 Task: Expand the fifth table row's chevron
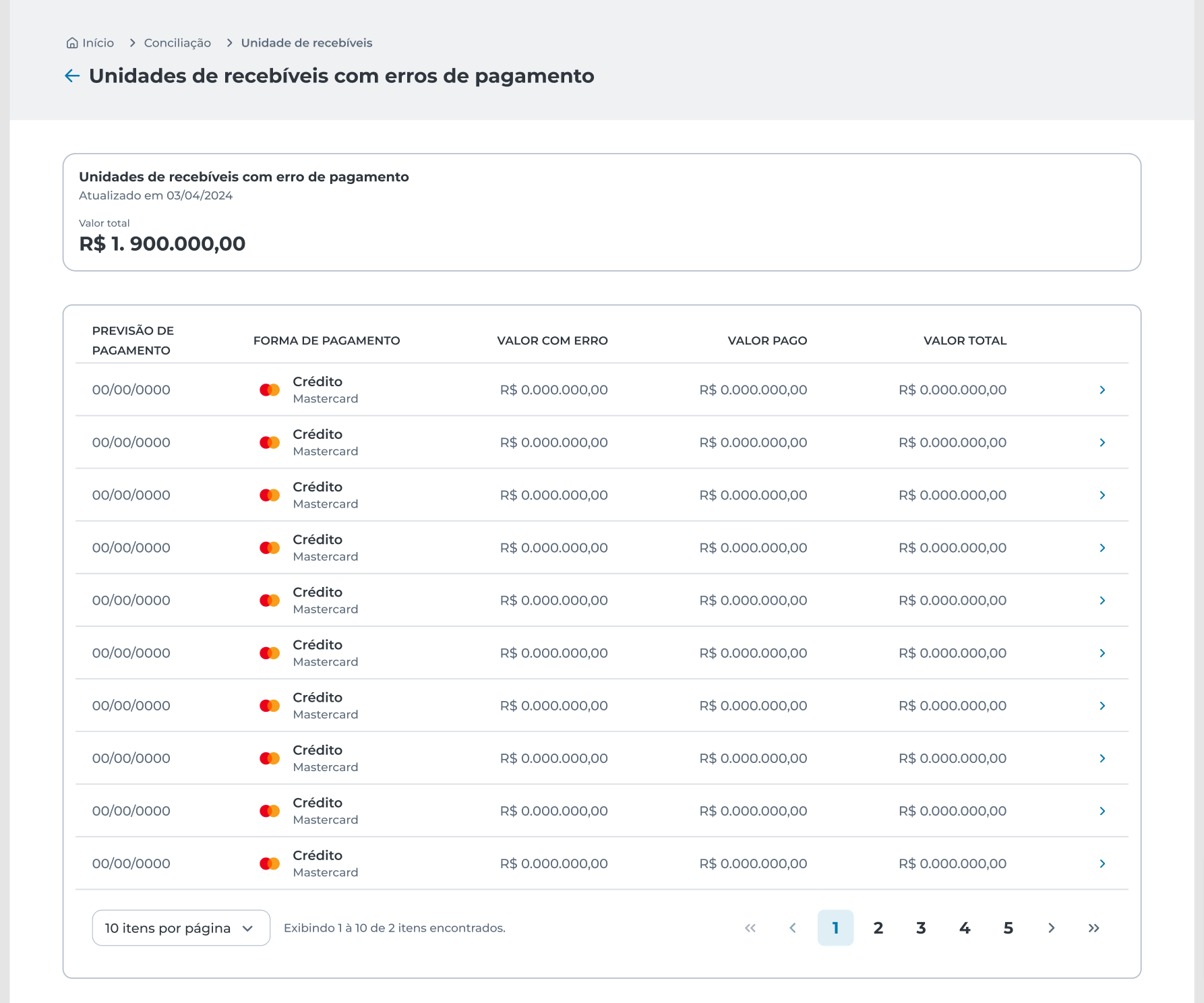coord(1103,601)
